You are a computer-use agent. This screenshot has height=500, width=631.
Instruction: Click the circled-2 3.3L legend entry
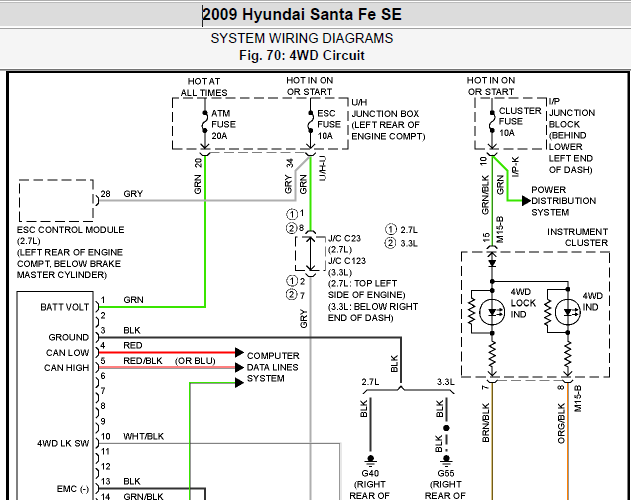(402, 244)
